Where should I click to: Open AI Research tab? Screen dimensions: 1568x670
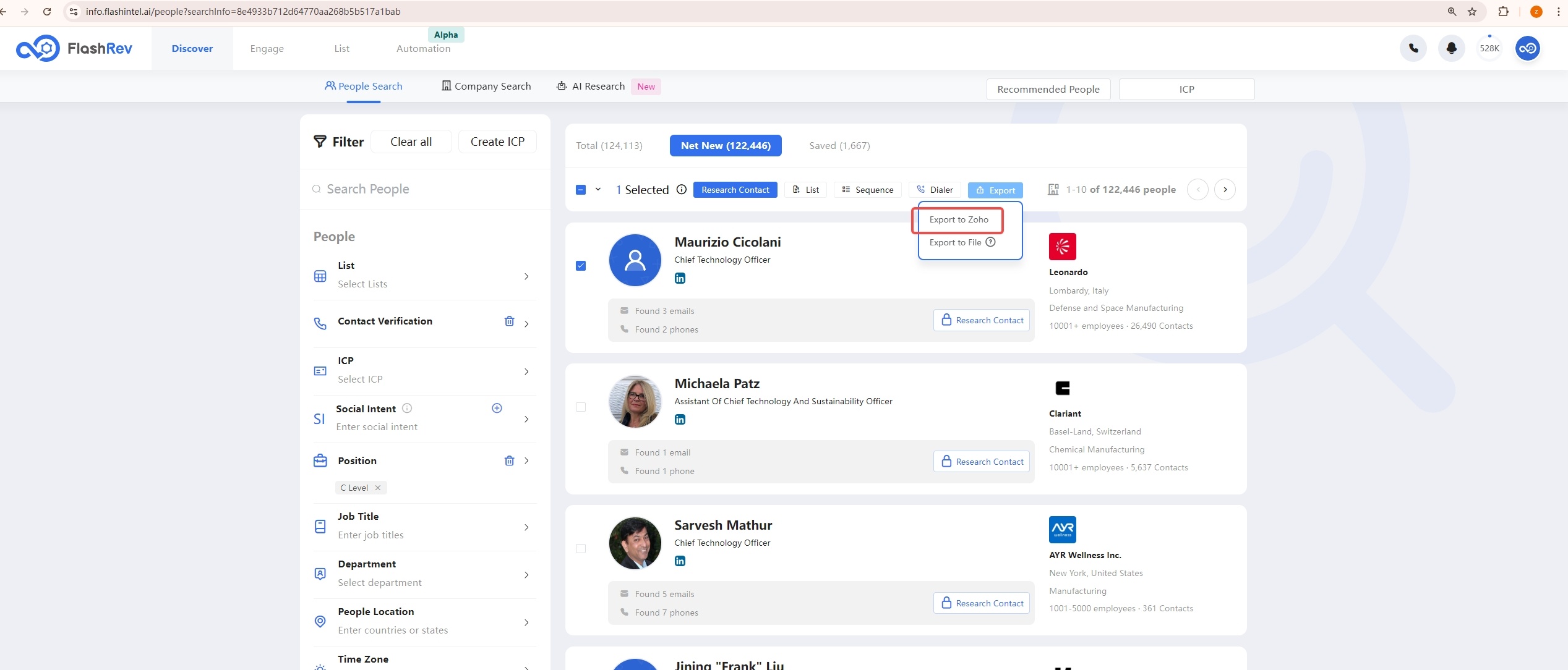point(591,86)
